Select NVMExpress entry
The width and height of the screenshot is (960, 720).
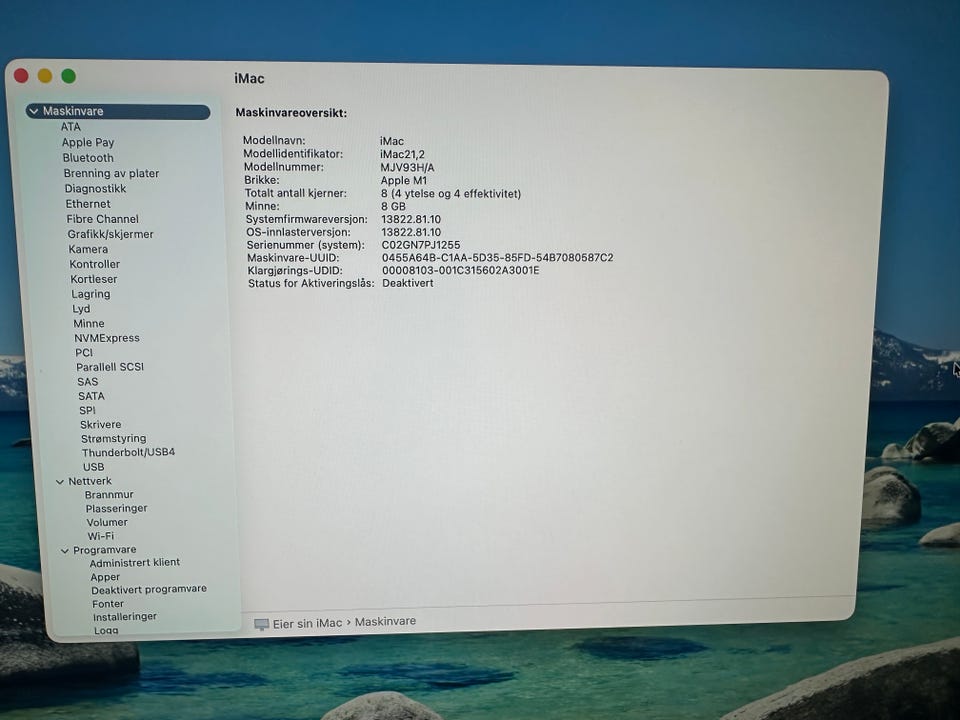[x=107, y=338]
